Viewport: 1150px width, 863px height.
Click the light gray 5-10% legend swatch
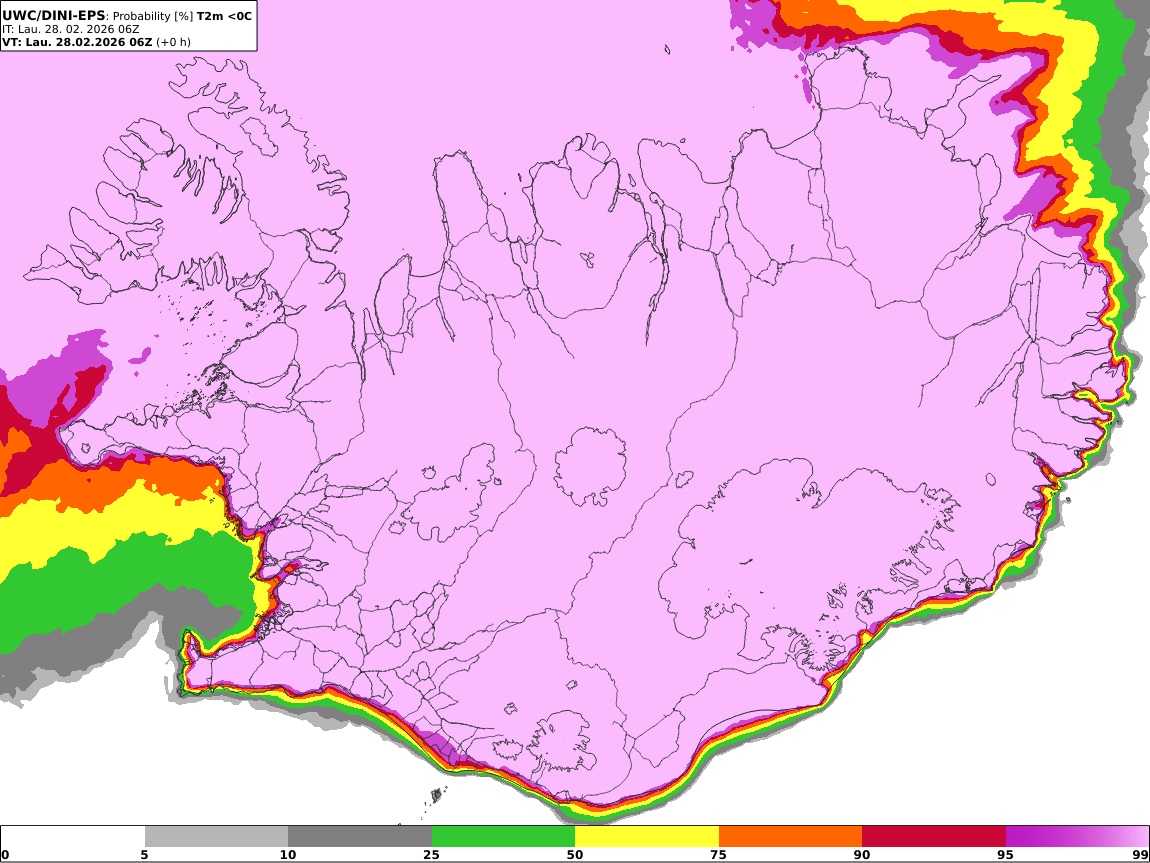coord(216,837)
